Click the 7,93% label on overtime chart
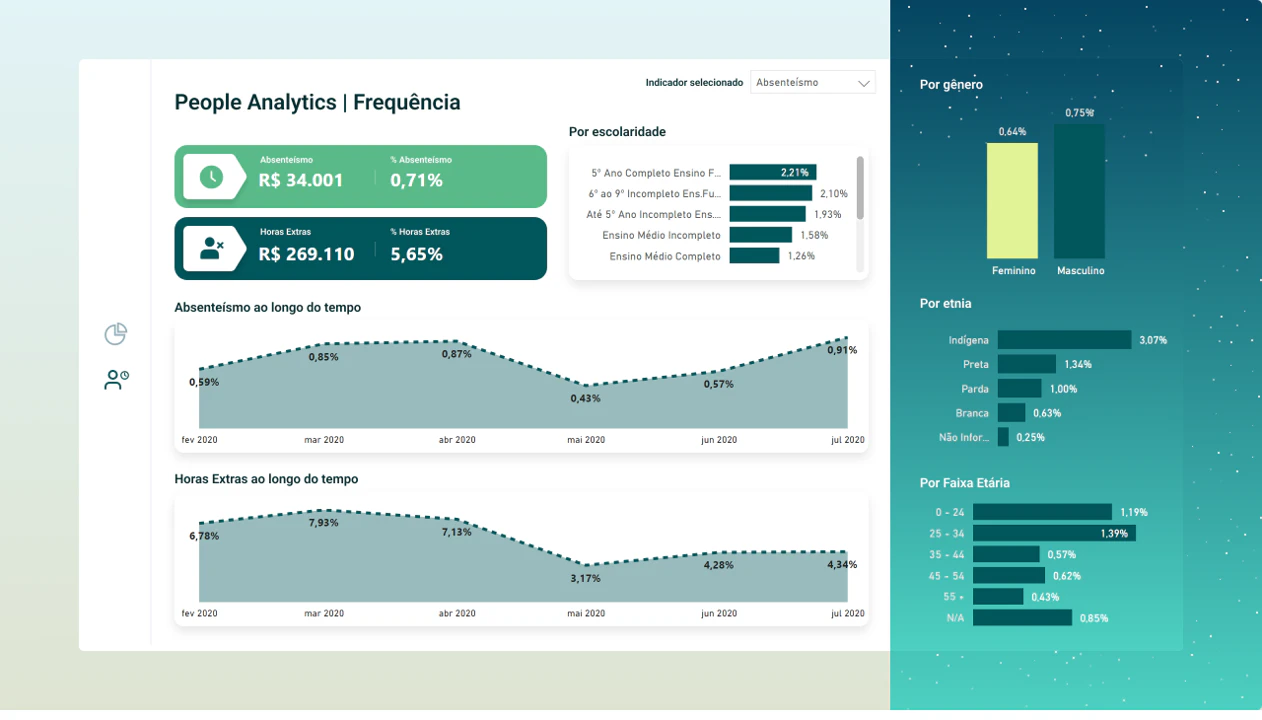1262x720 pixels. tap(323, 523)
